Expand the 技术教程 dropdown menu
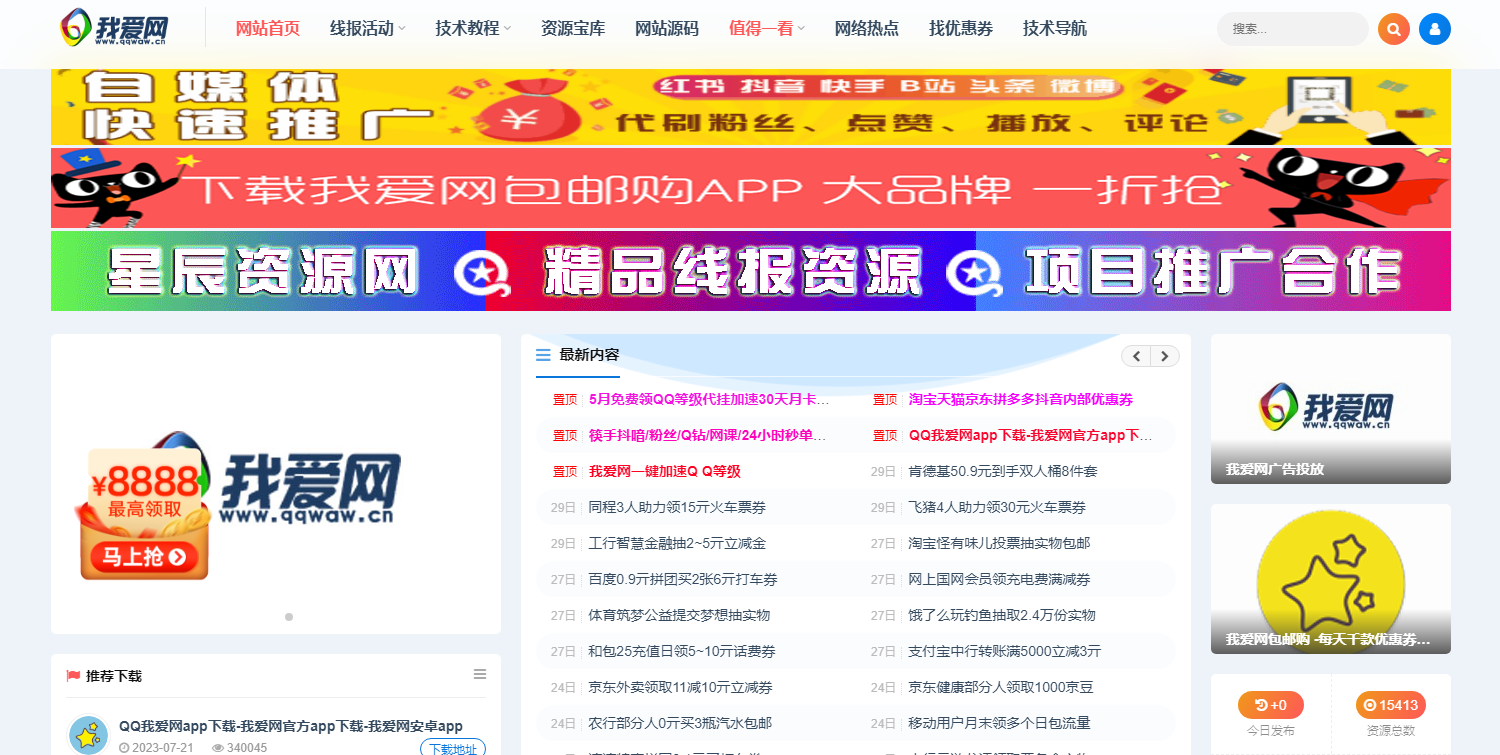The height and width of the screenshot is (755, 1500). click(466, 29)
